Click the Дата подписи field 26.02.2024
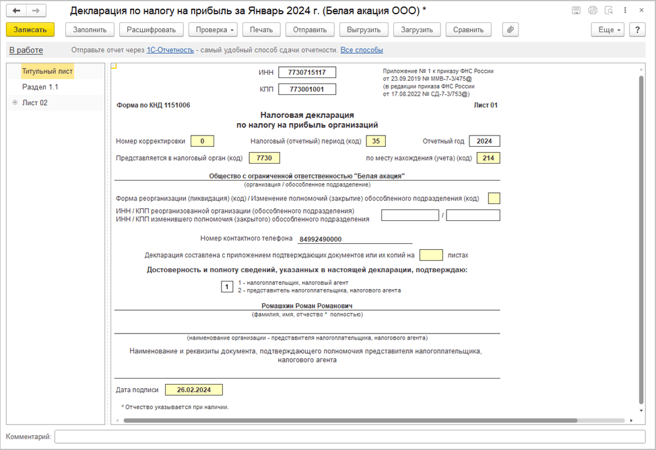The height and width of the screenshot is (450, 656). [194, 390]
